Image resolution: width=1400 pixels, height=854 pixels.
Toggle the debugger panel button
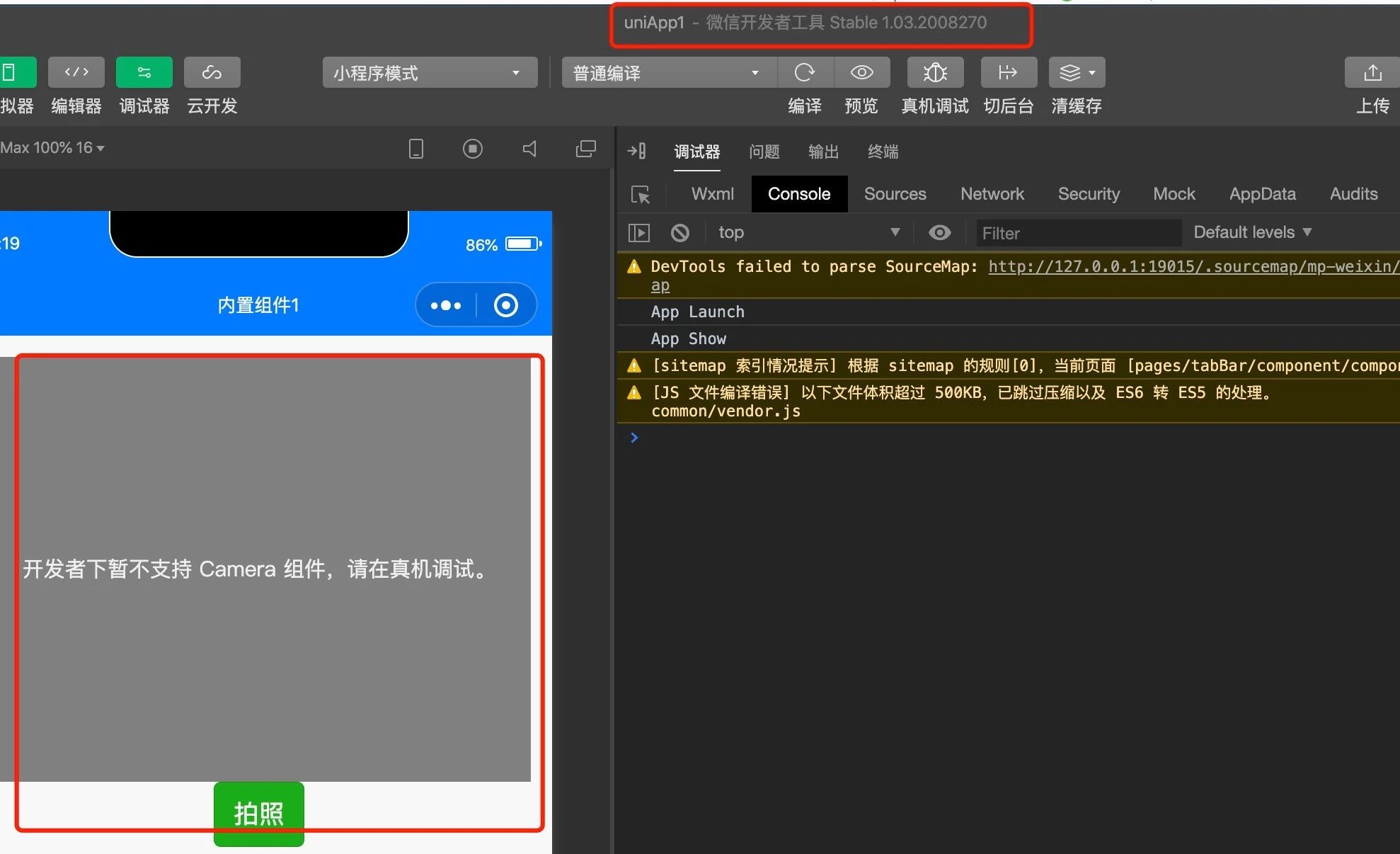(144, 72)
